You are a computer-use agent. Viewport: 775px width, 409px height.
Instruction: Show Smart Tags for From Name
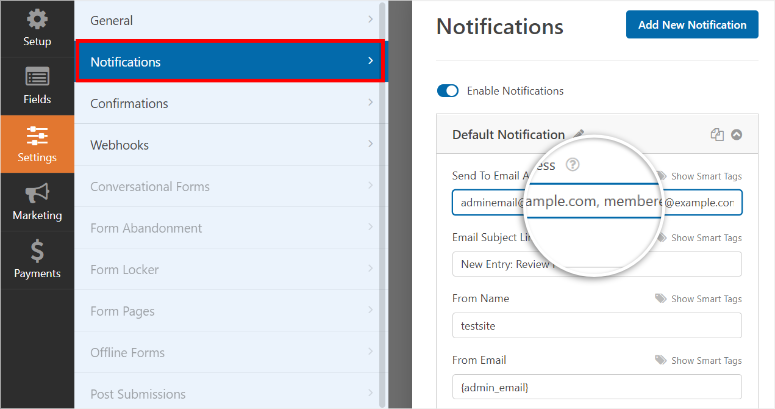coord(706,299)
